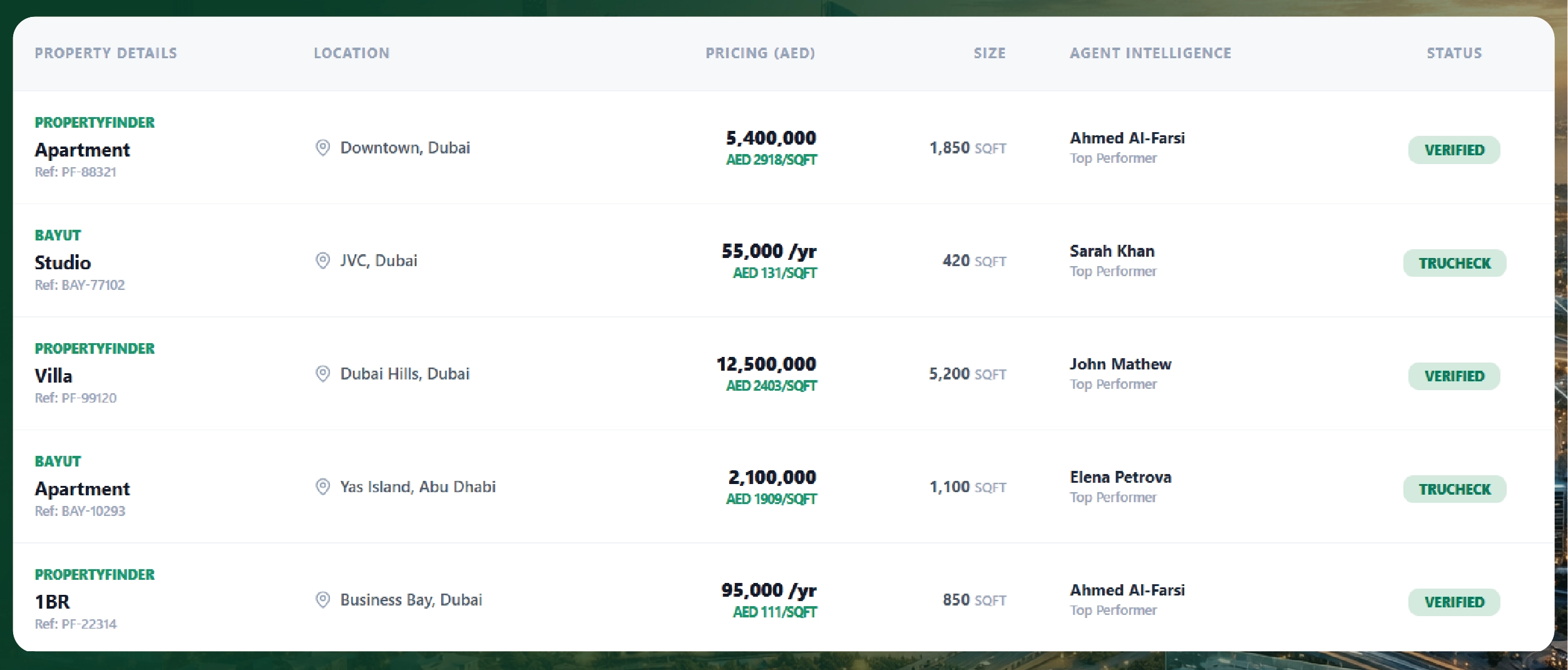Open agent Sarah Khan's name
The height and width of the screenshot is (670, 1568).
pos(1112,251)
